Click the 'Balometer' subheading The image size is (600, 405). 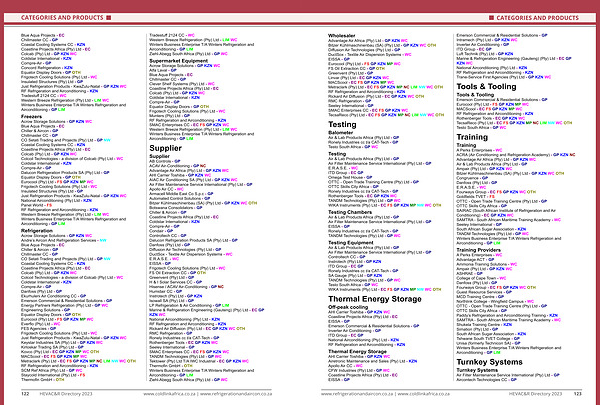pos(341,132)
